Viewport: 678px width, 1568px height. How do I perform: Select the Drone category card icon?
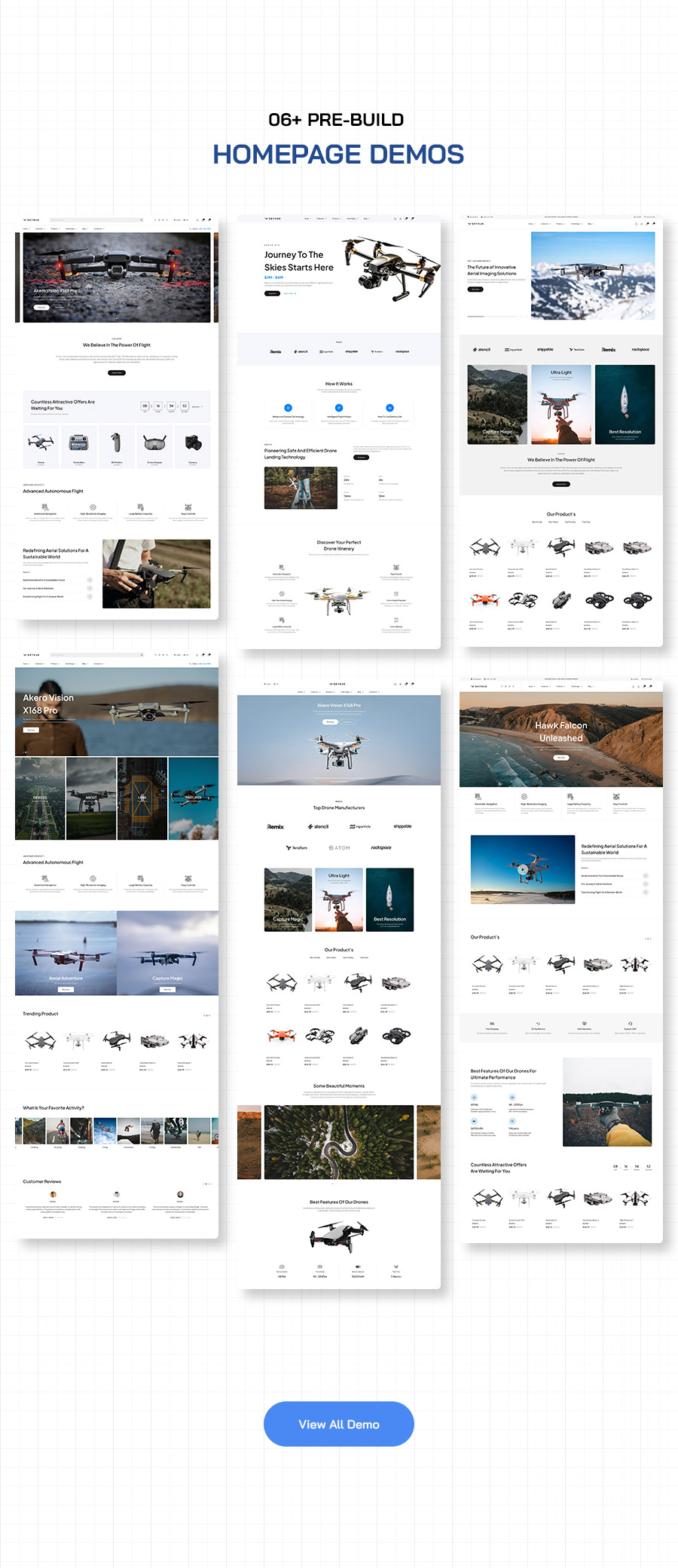tap(41, 442)
